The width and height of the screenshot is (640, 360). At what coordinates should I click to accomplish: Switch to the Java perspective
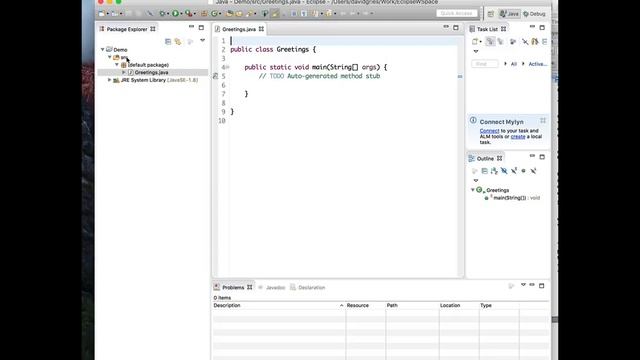point(509,14)
